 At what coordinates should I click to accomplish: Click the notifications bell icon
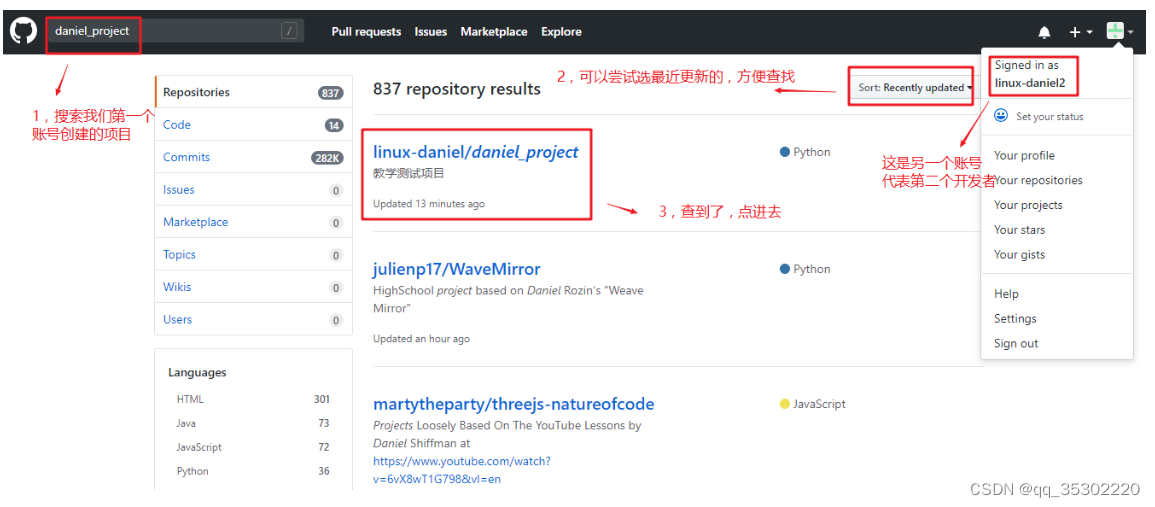pos(1044,32)
